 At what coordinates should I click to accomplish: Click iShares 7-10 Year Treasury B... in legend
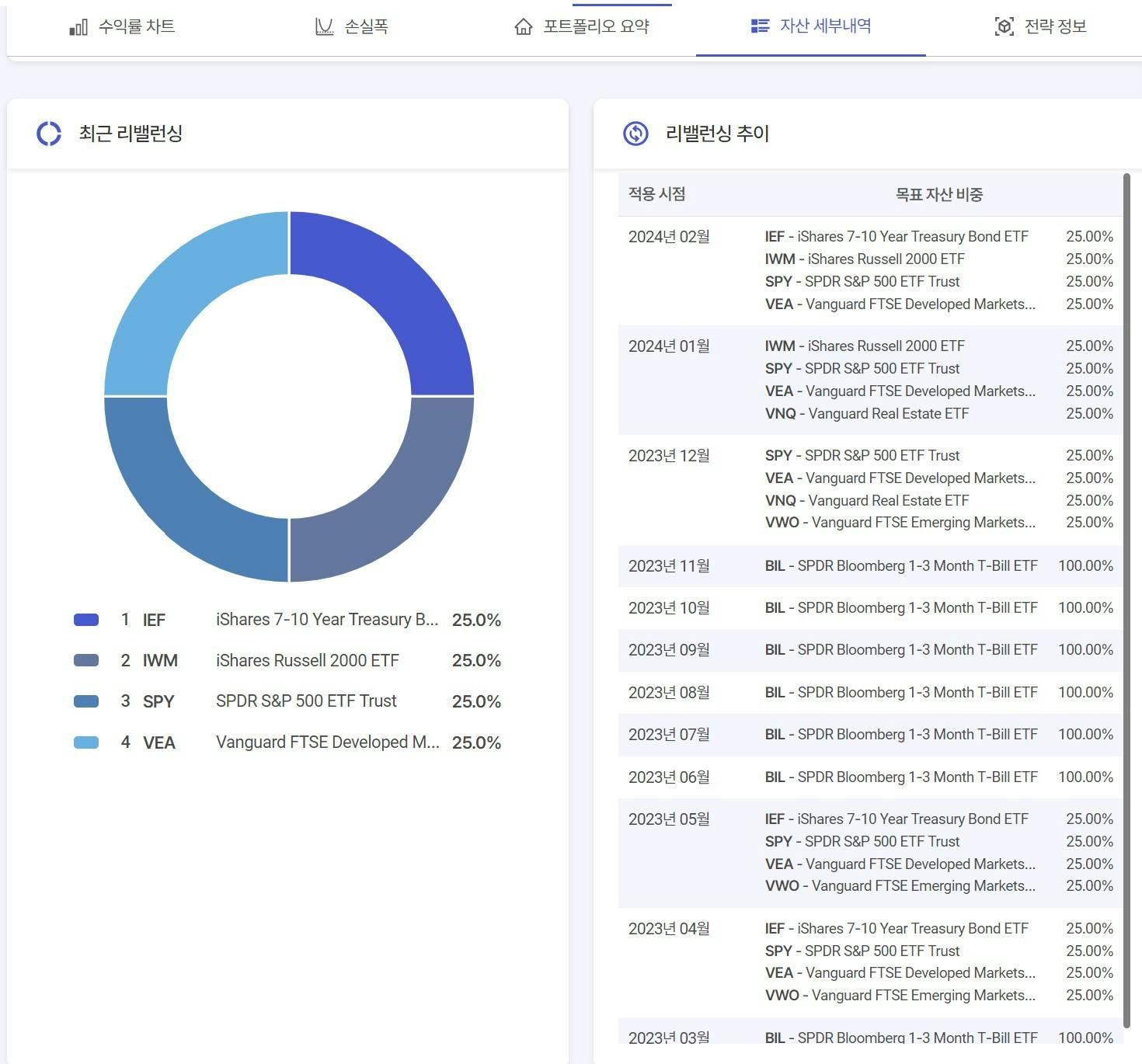pyautogui.click(x=327, y=620)
